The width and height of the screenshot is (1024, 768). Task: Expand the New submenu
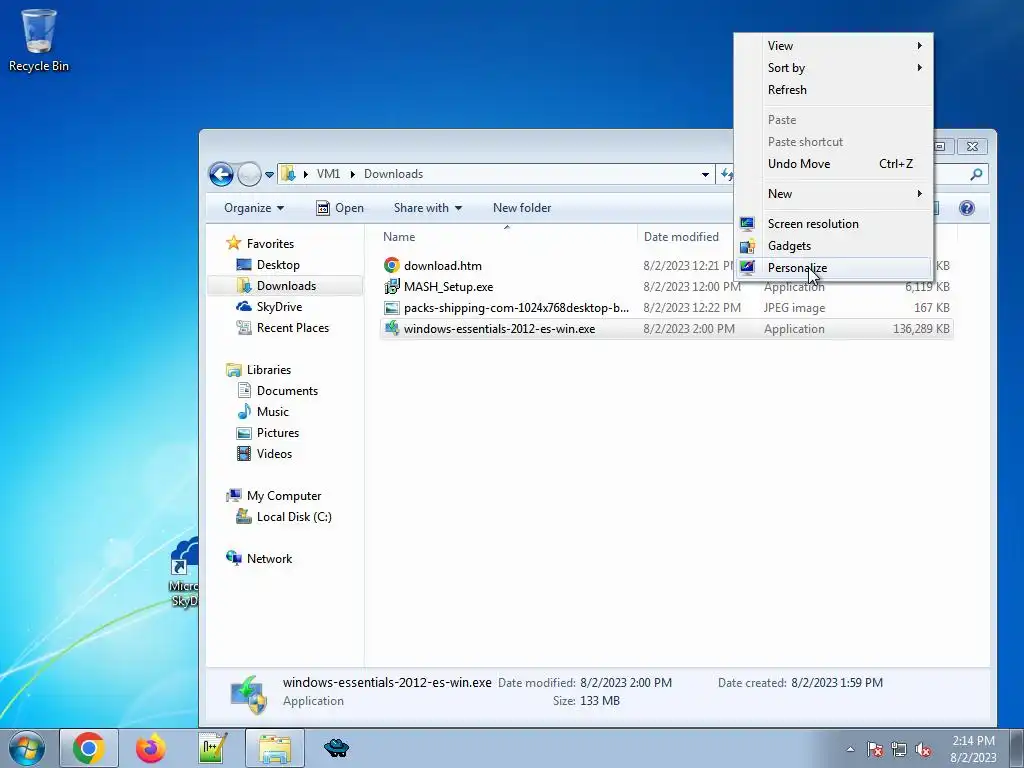coord(833,194)
